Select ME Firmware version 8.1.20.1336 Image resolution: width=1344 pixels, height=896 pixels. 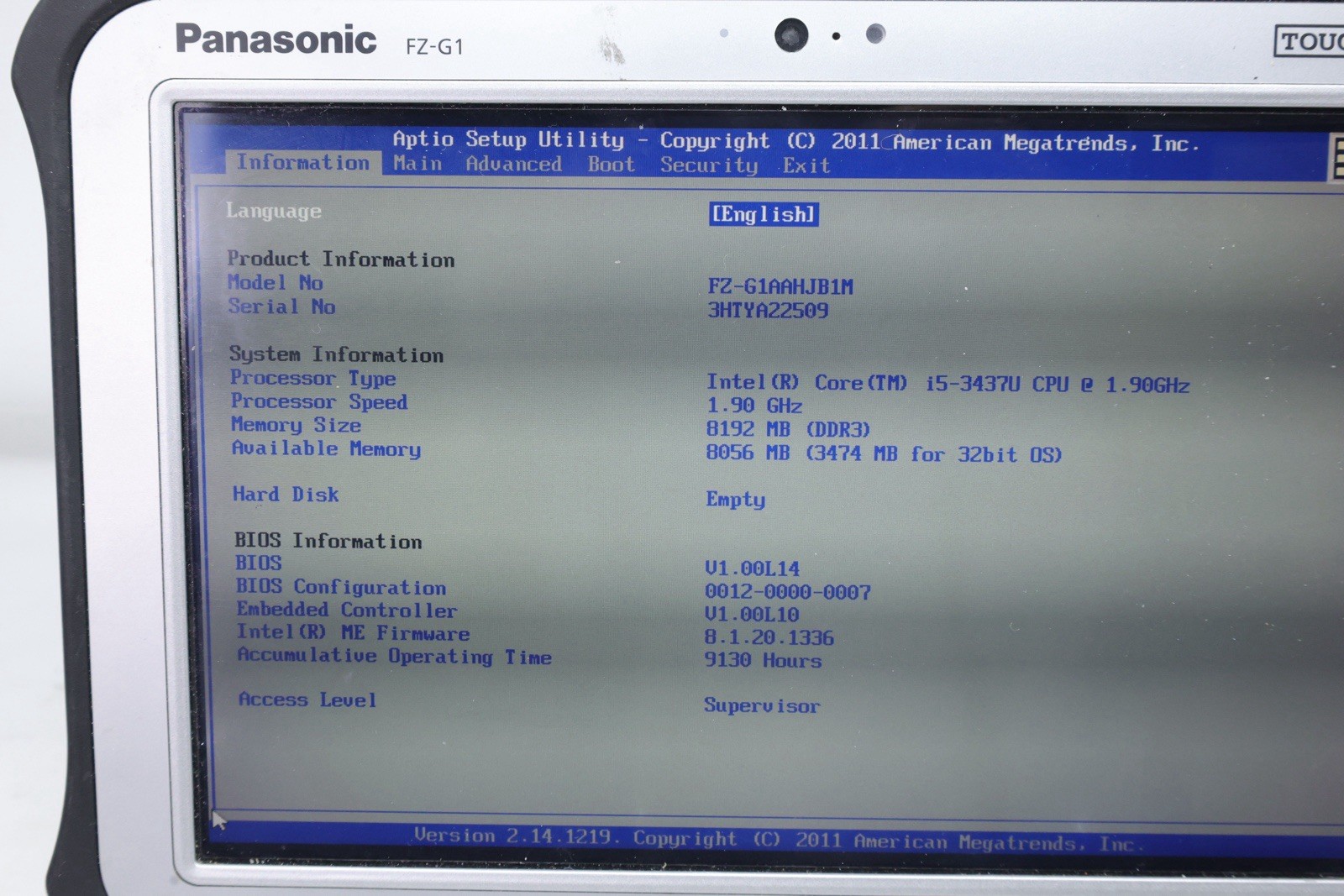[769, 638]
